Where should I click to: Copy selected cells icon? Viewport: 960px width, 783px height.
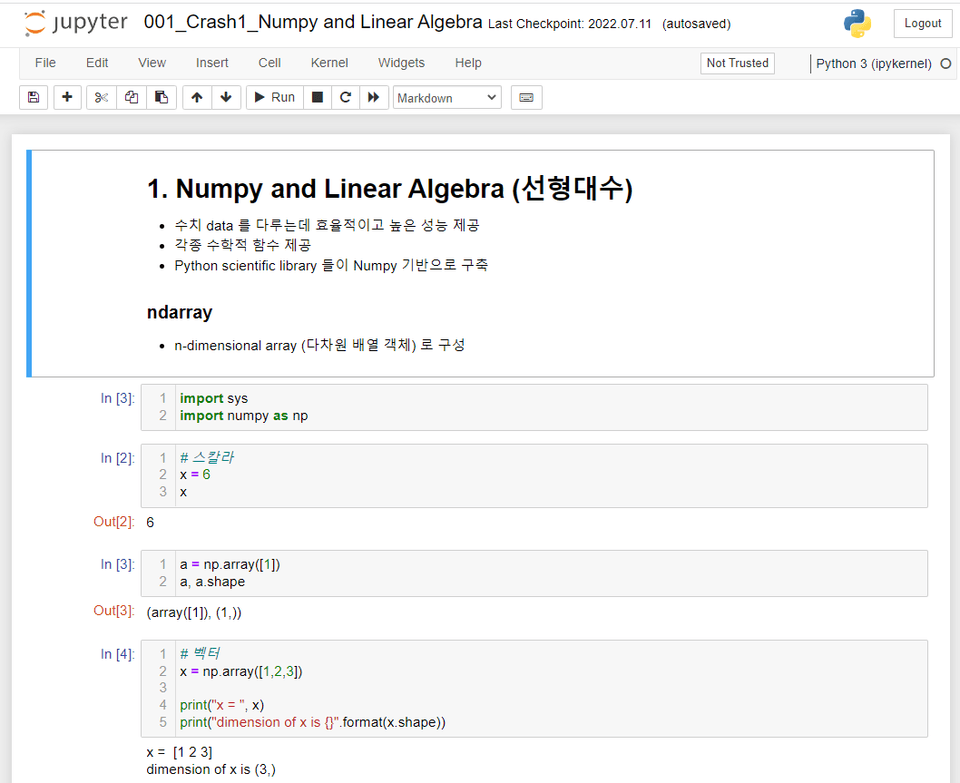[132, 97]
